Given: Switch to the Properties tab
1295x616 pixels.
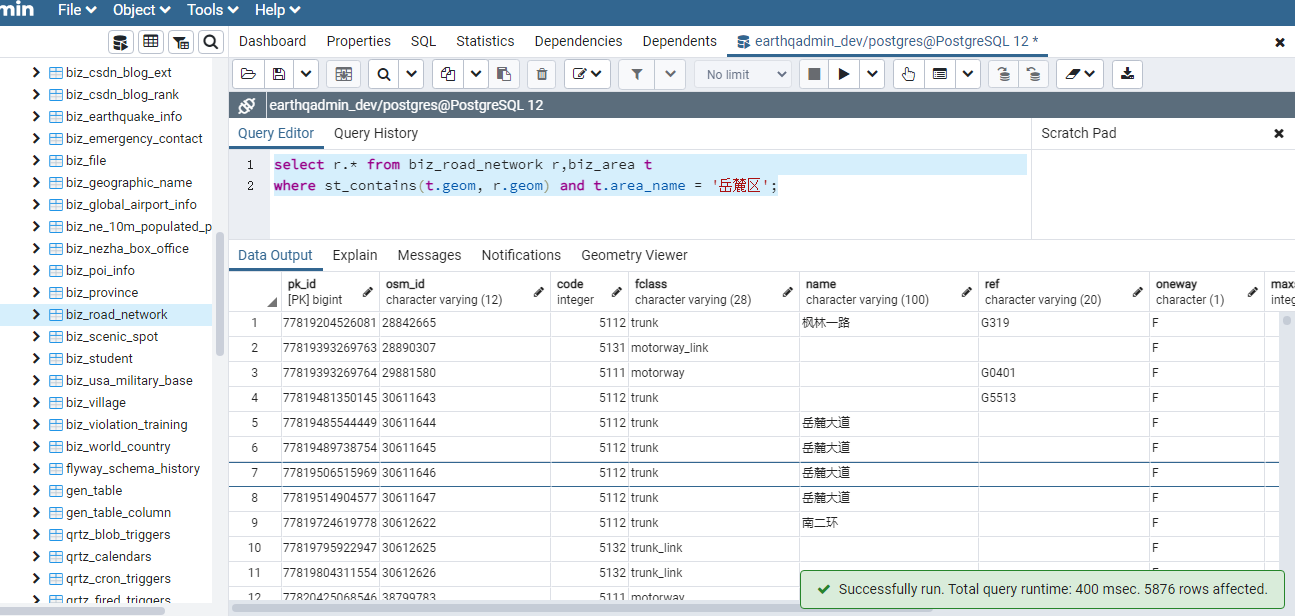Looking at the screenshot, I should 358,41.
